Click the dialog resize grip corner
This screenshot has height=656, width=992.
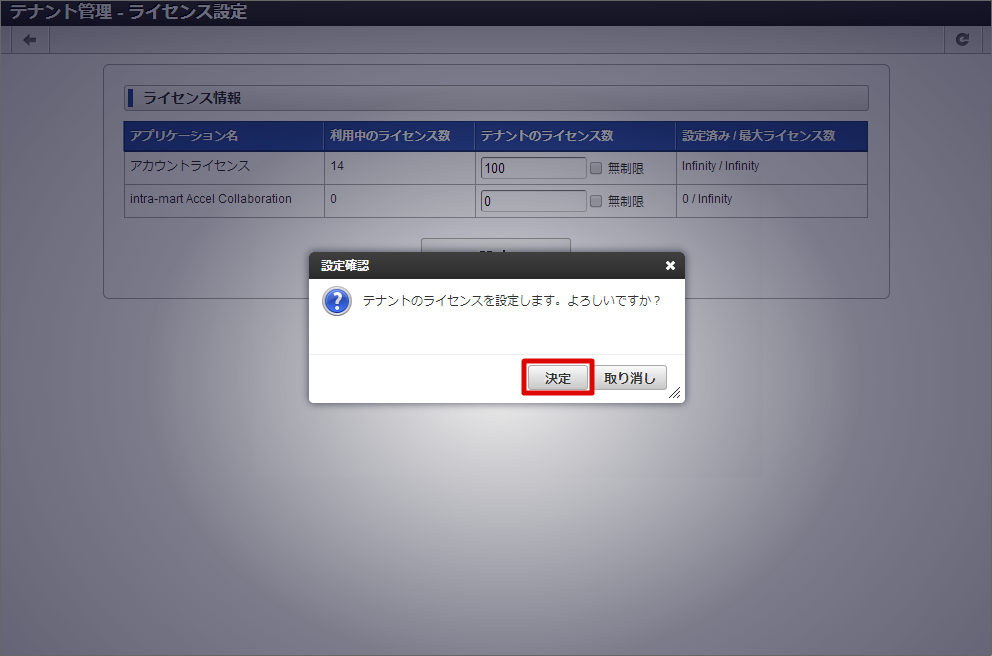pyautogui.click(x=675, y=393)
